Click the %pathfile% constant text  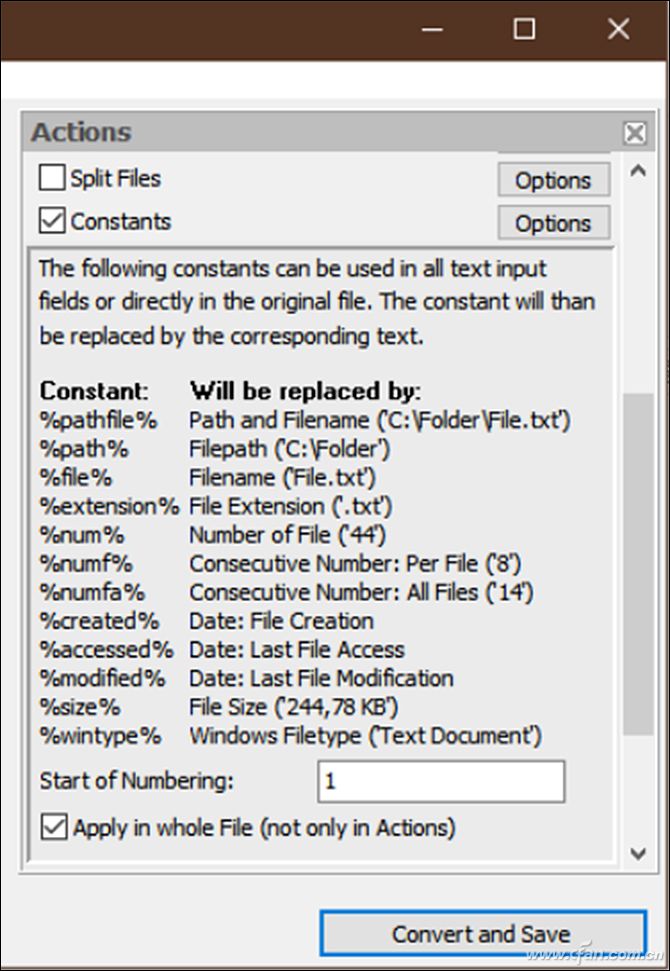98,420
